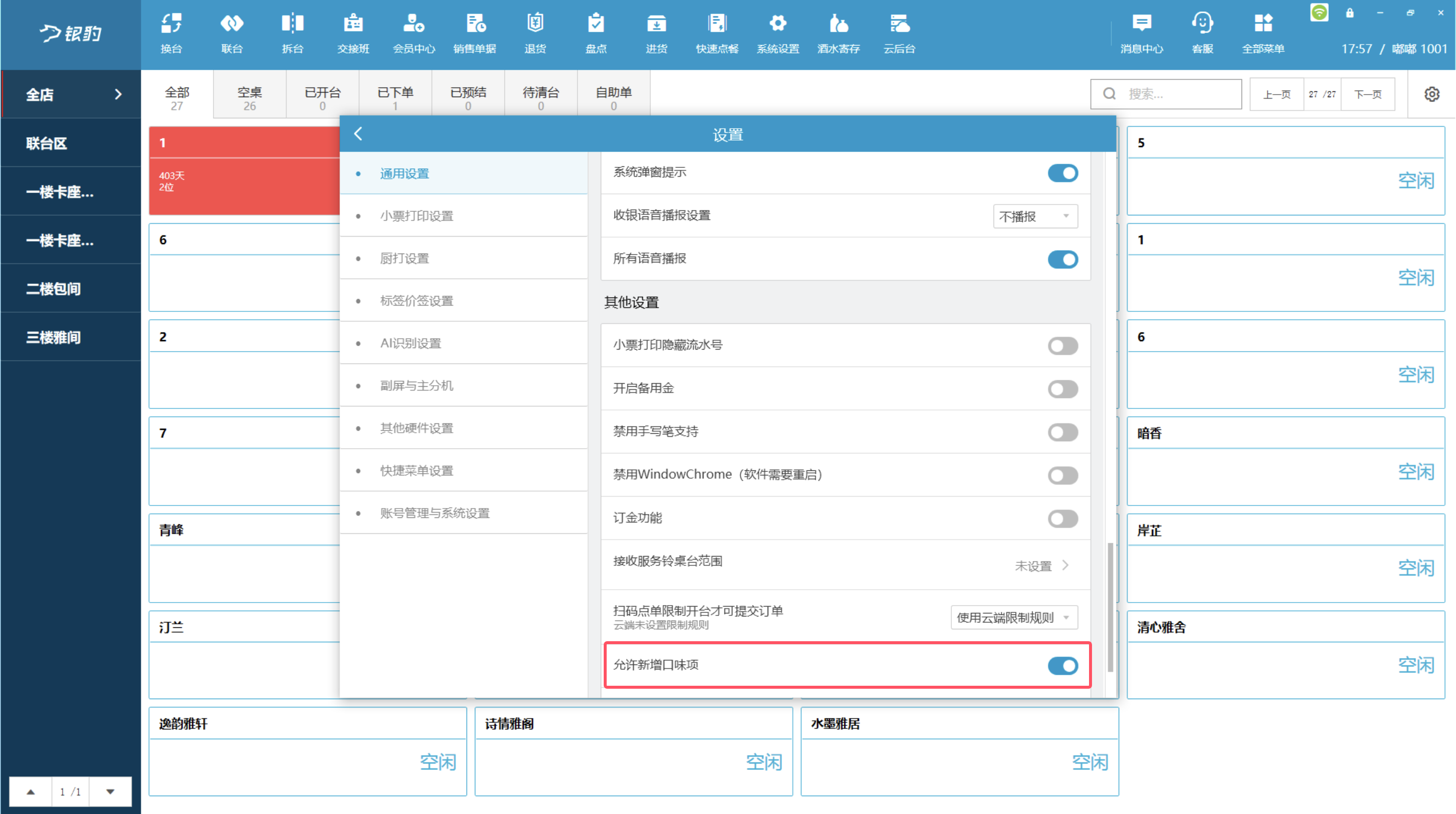The width and height of the screenshot is (1456, 814).
Task: Go back using the settings back arrow
Action: 358,134
